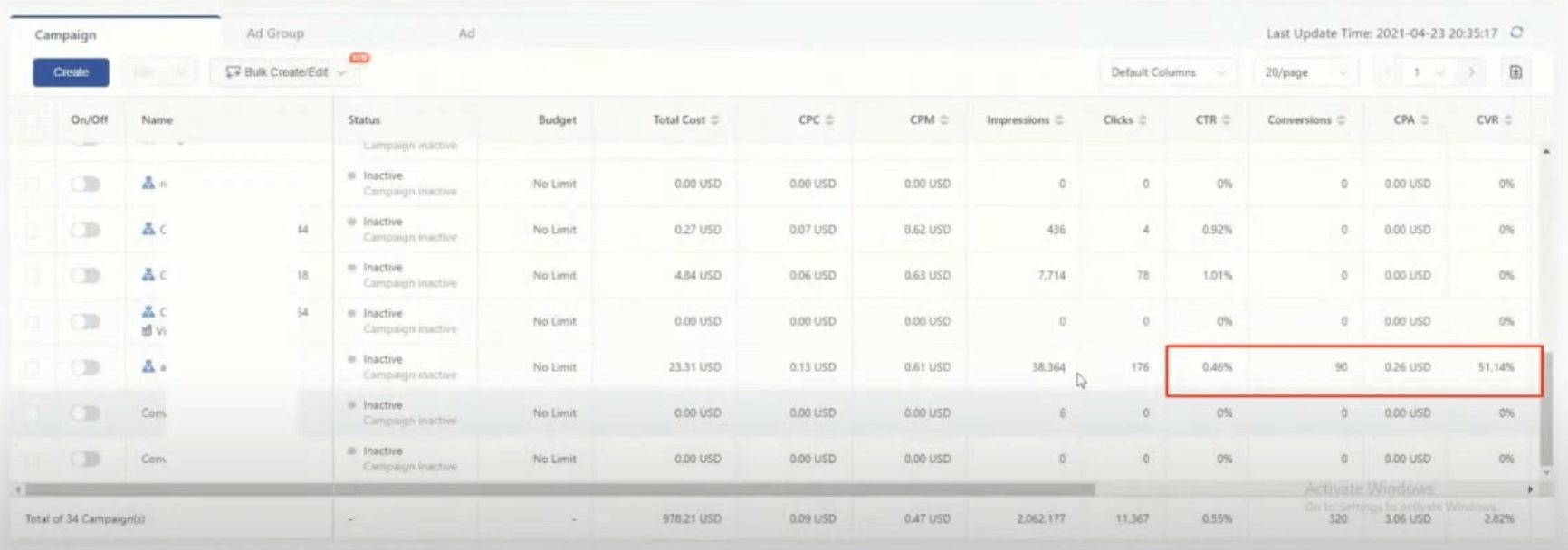Click campaign type icon in 0.27 USD row
Image resolution: width=1568 pixels, height=550 pixels.
[x=148, y=229]
